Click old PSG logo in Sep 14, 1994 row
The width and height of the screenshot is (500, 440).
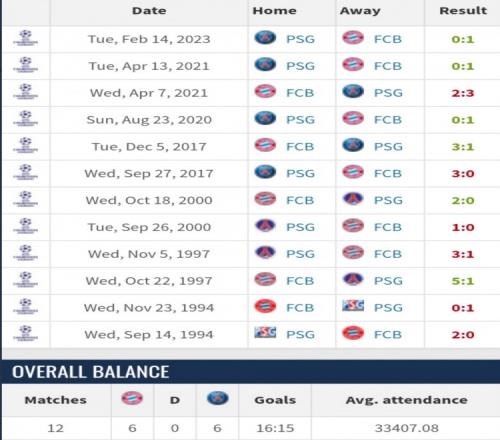[x=265, y=332]
